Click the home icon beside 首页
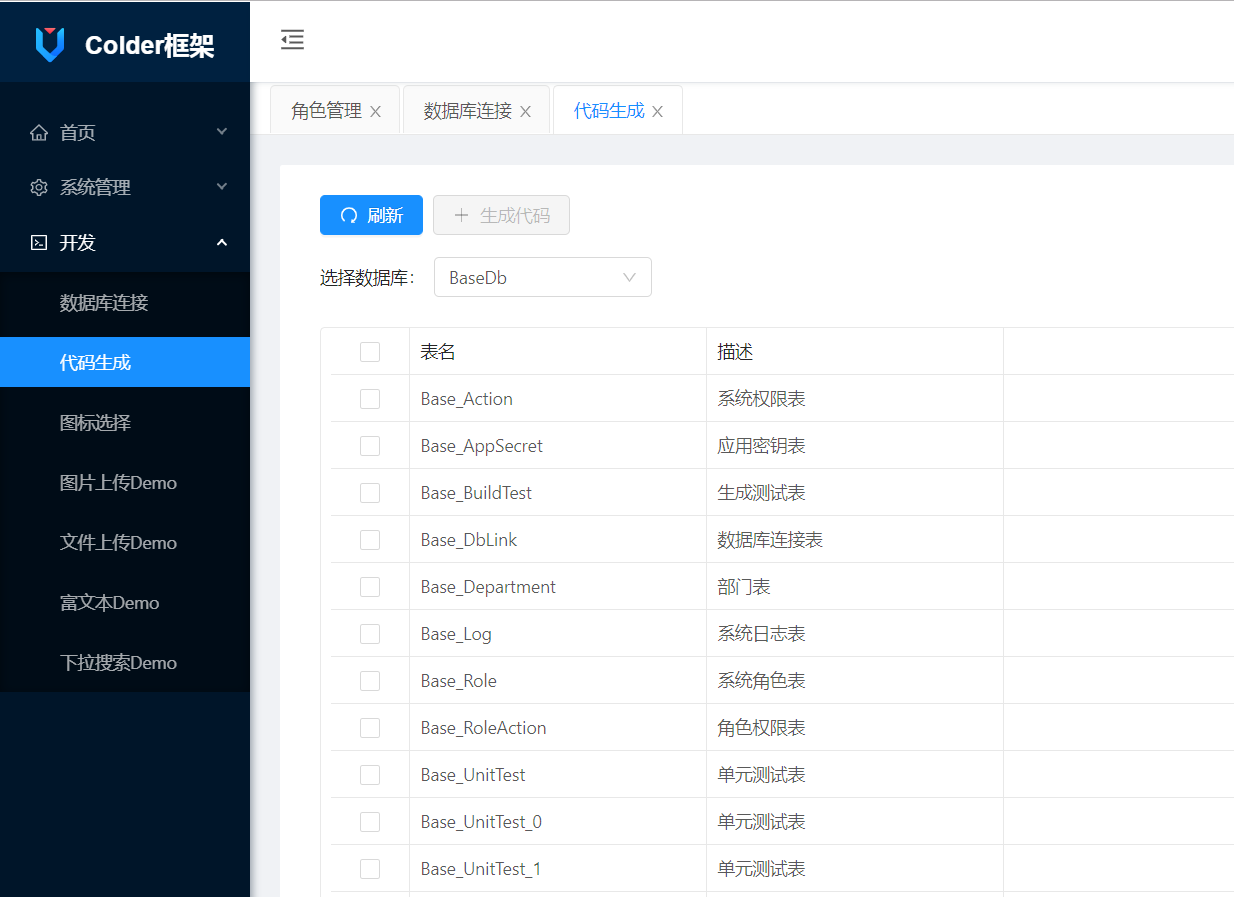The height and width of the screenshot is (897, 1234). click(39, 133)
